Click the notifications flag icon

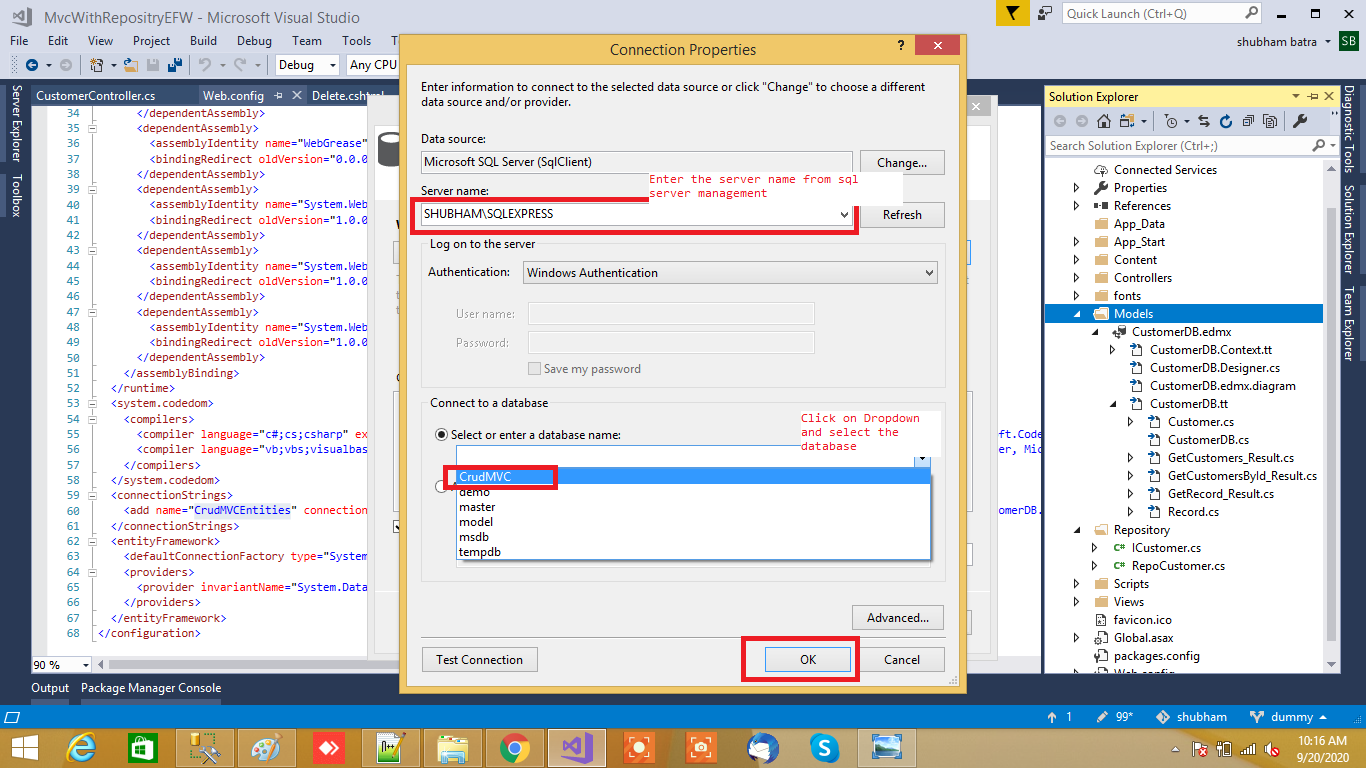tap(1012, 13)
